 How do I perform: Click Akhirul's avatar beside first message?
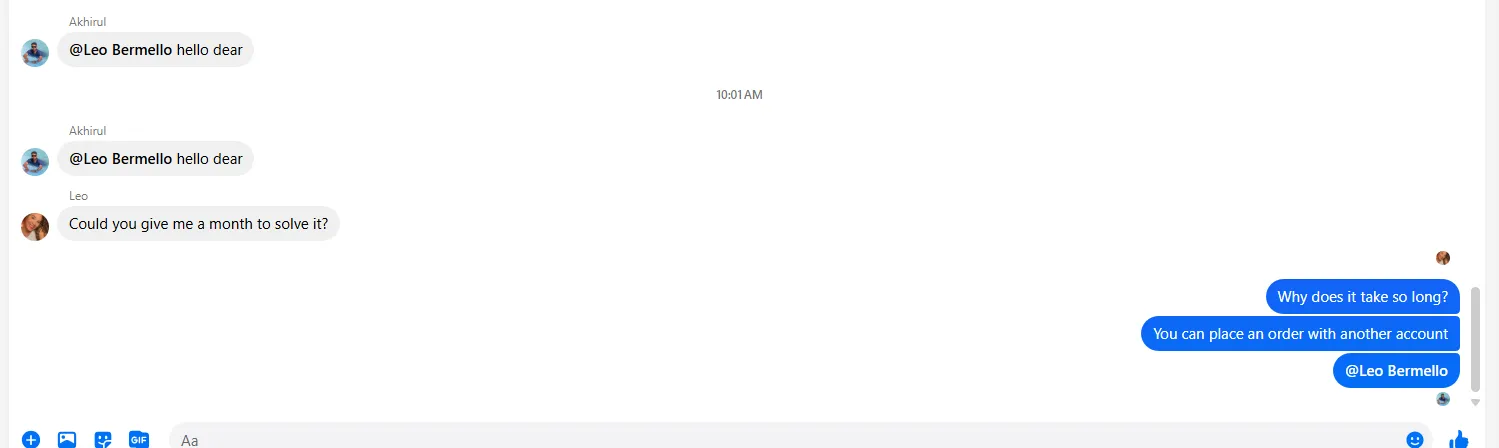pos(35,53)
